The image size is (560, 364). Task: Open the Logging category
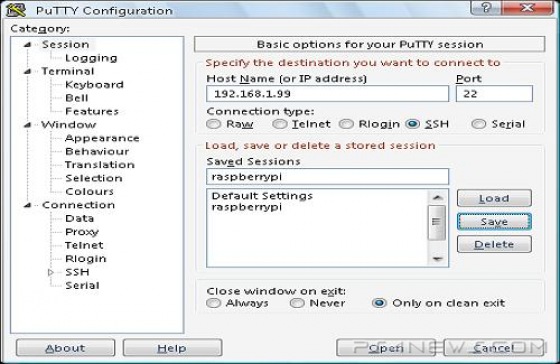pyautogui.click(x=91, y=58)
